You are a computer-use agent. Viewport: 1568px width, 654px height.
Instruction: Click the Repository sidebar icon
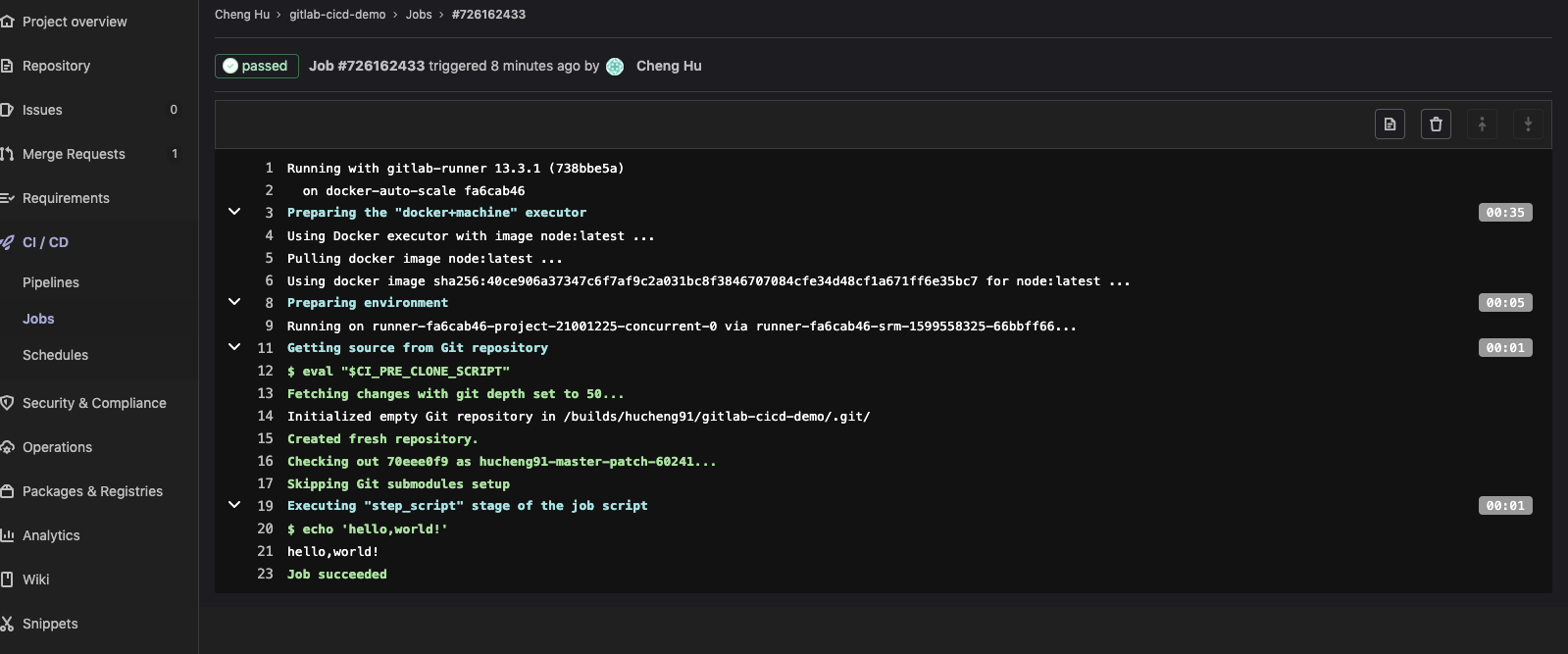(7, 66)
